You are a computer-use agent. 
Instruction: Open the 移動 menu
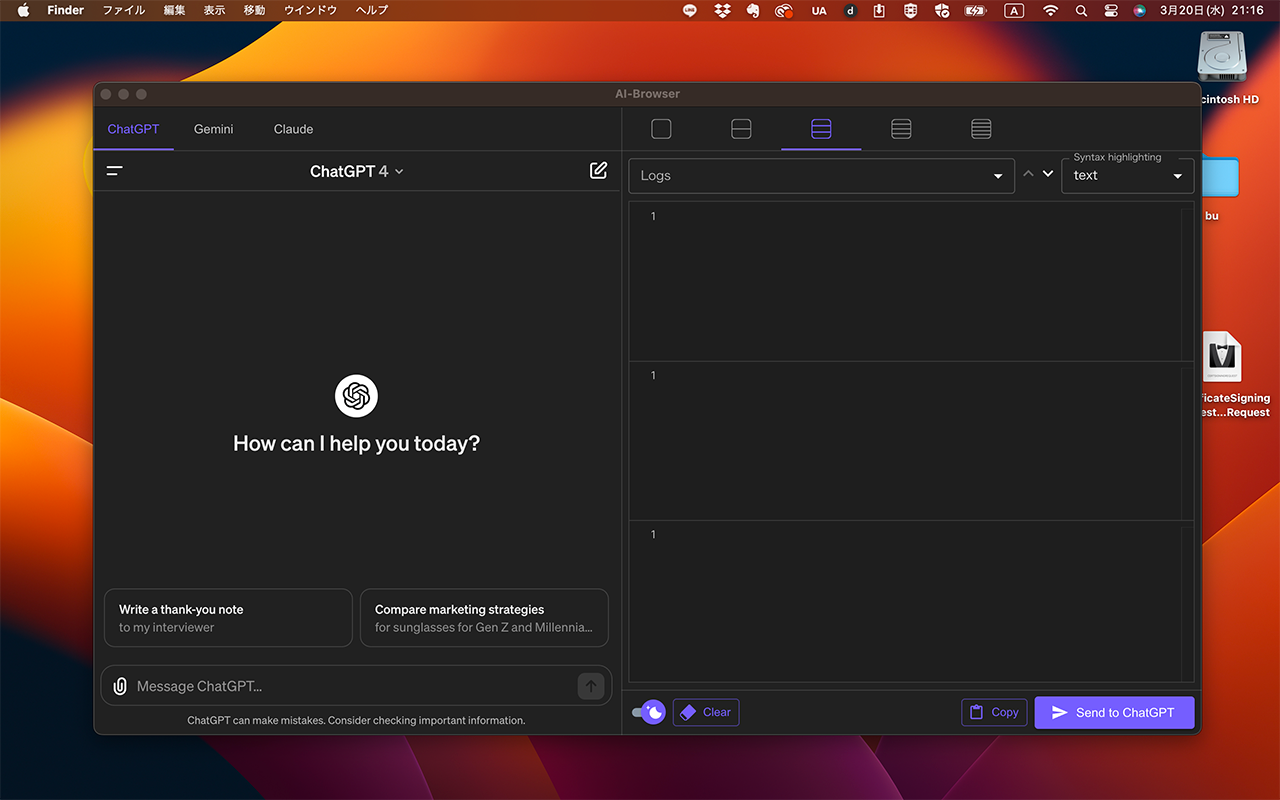tap(254, 11)
